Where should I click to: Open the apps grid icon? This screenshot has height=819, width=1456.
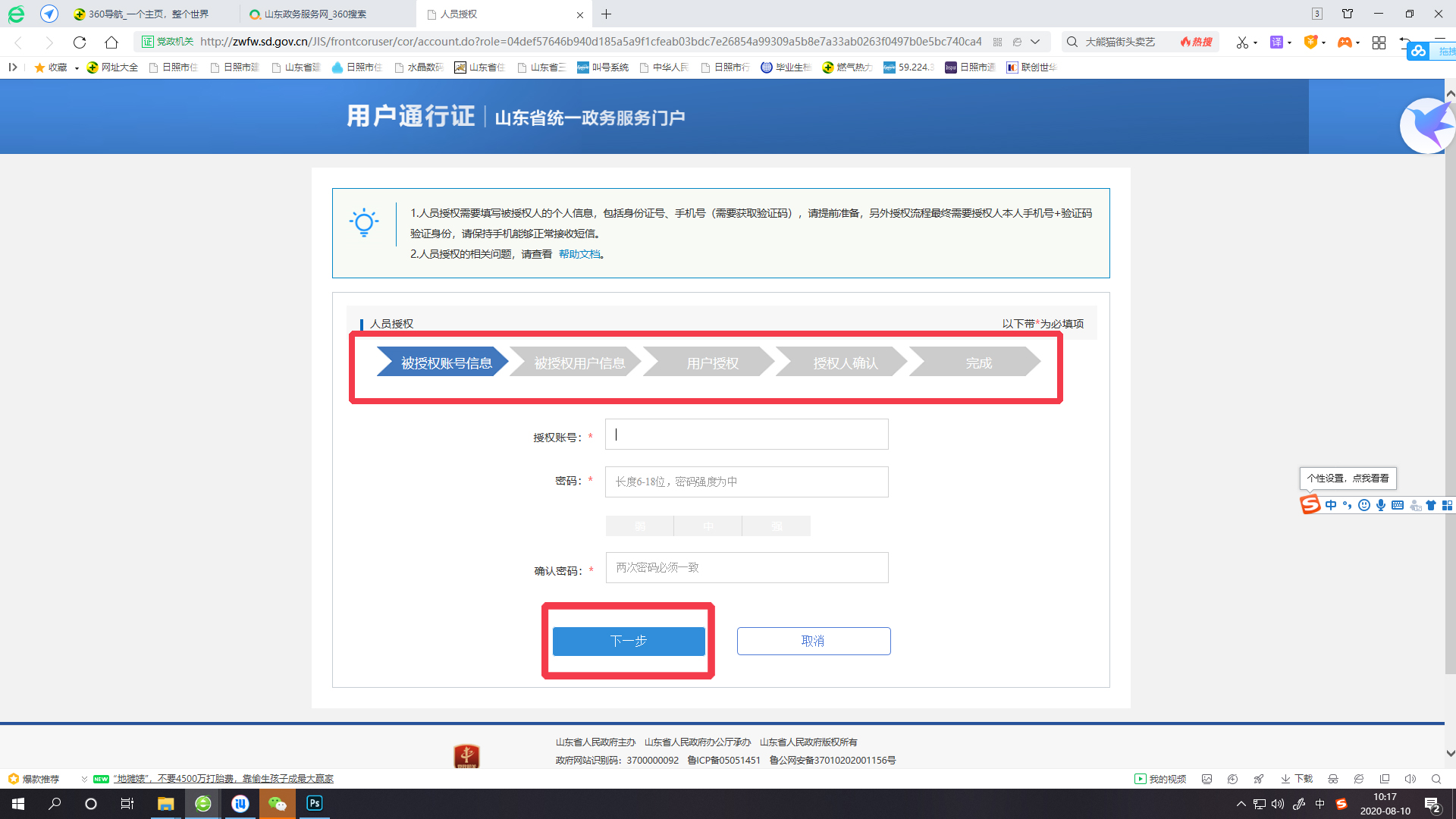1379,42
